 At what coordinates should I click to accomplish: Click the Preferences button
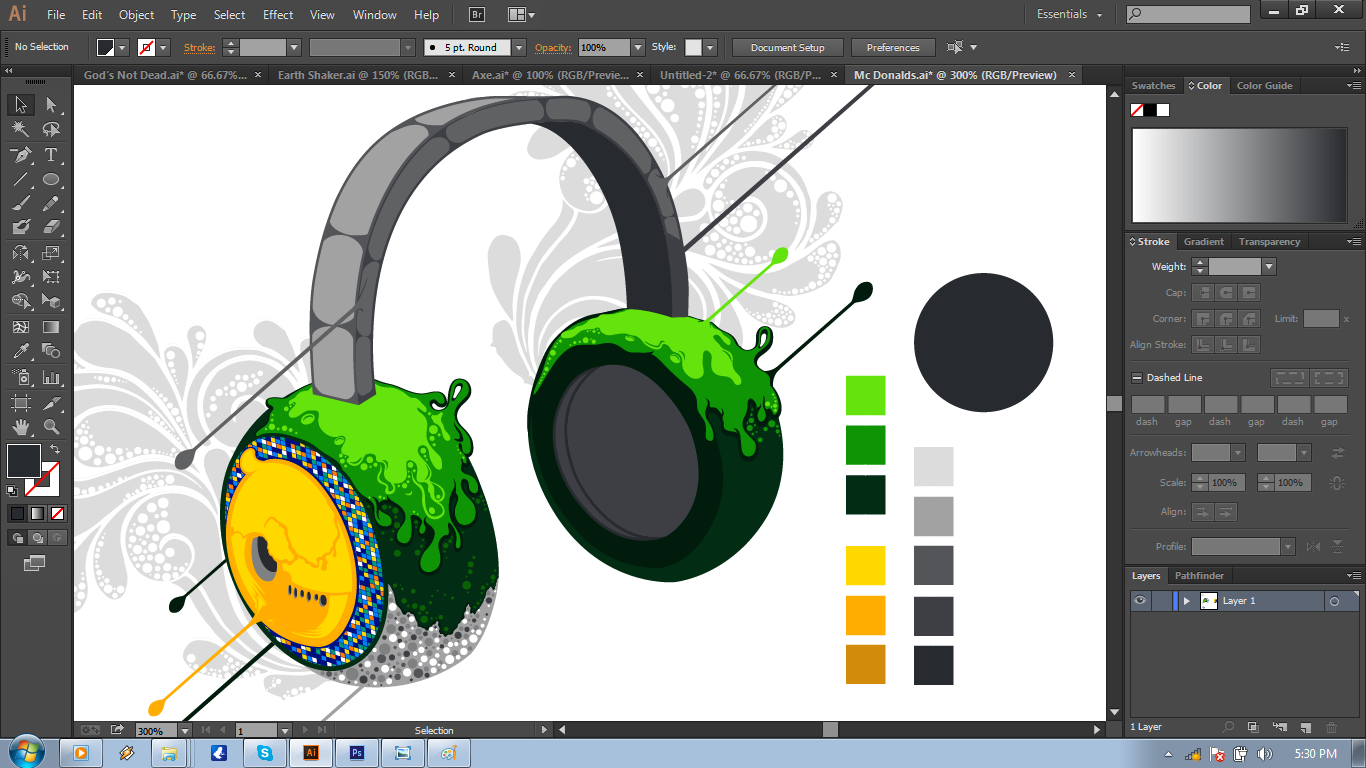(893, 47)
